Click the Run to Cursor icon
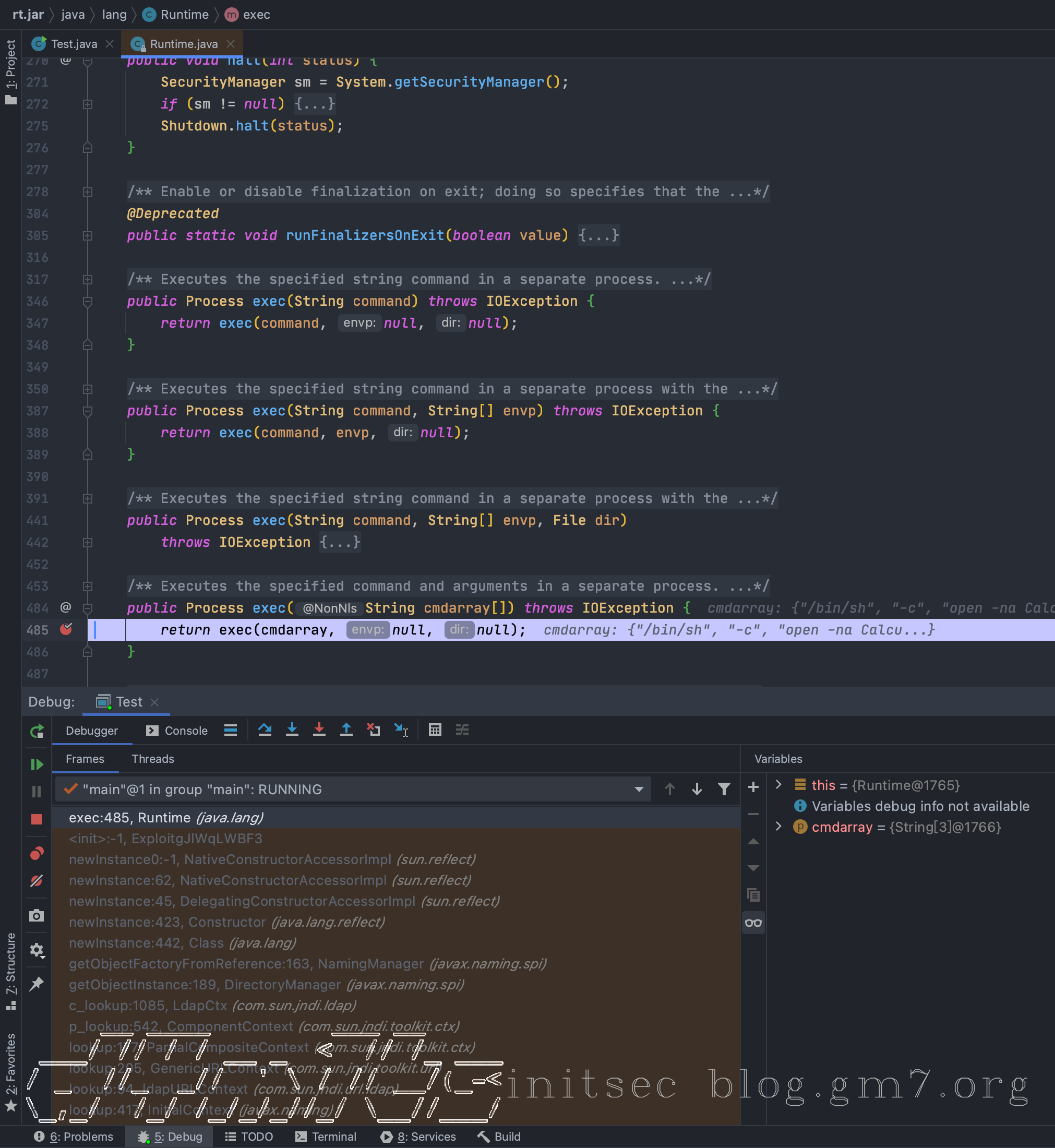The height and width of the screenshot is (1148, 1055). tap(401, 730)
